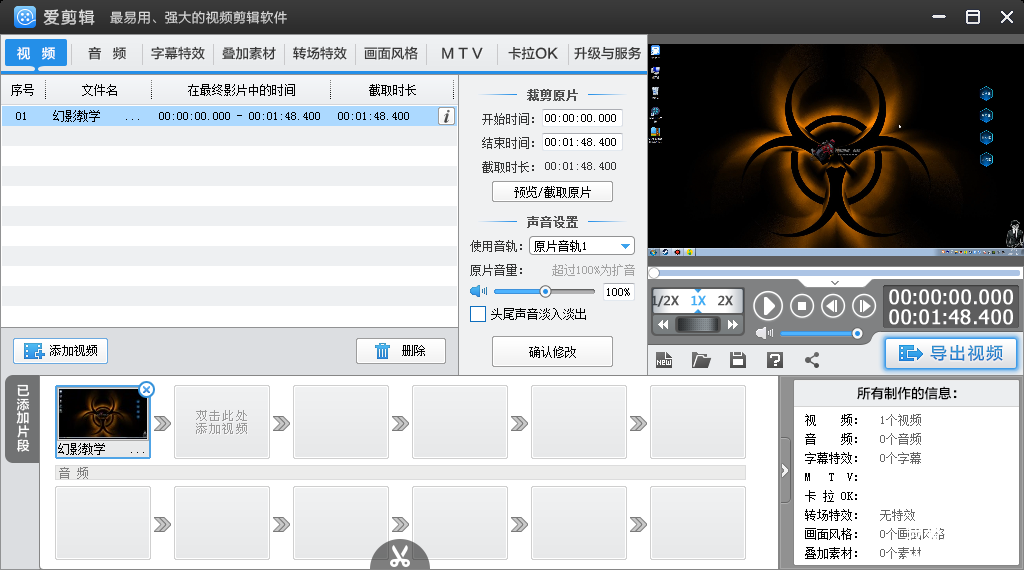The width and height of the screenshot is (1024, 570).
Task: Open the 画面风格 tab
Action: click(391, 54)
